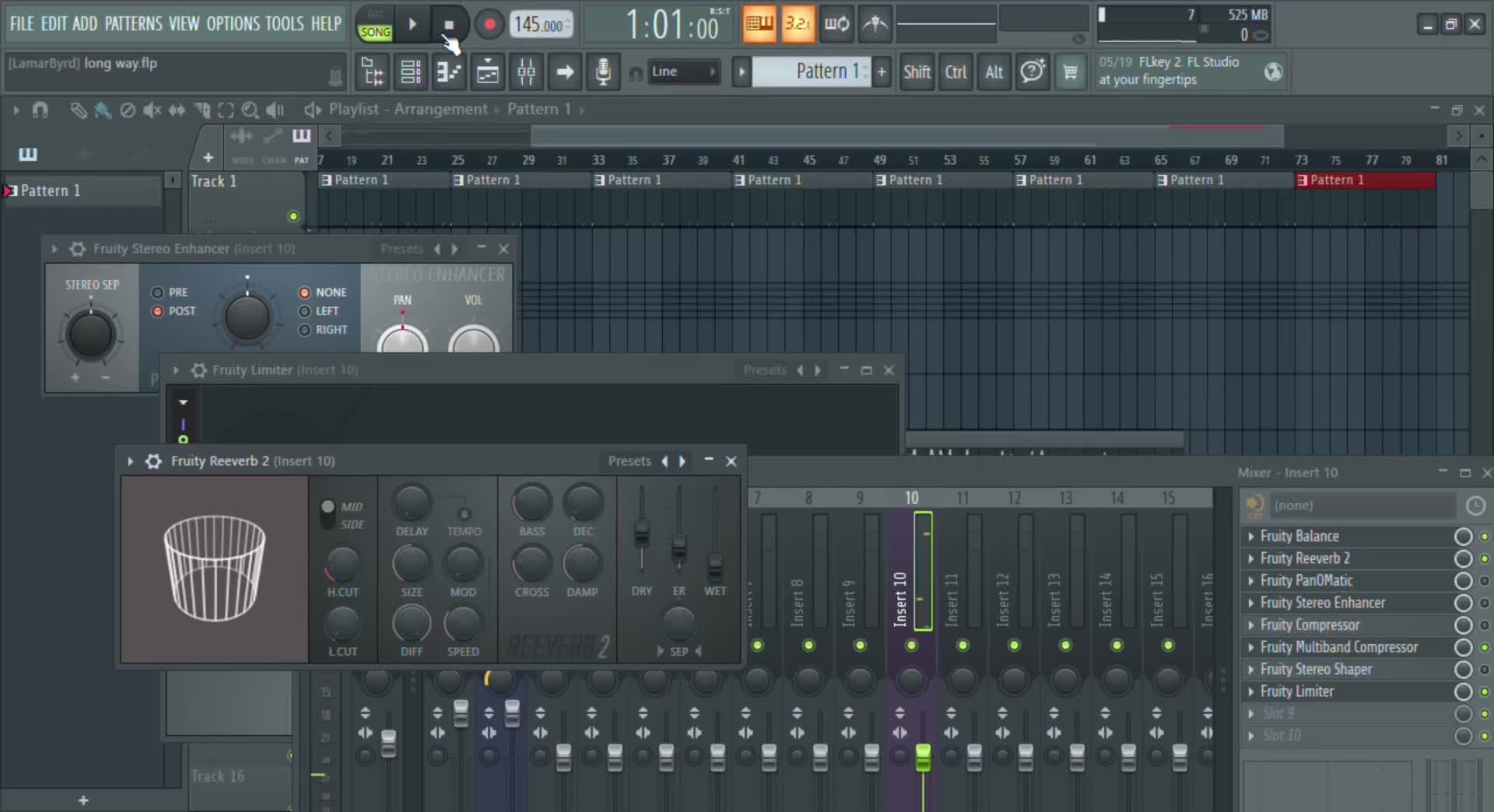Expand Fruity Stereo Enhancer slot options arrow
This screenshot has height=812, width=1494.
tap(1251, 603)
